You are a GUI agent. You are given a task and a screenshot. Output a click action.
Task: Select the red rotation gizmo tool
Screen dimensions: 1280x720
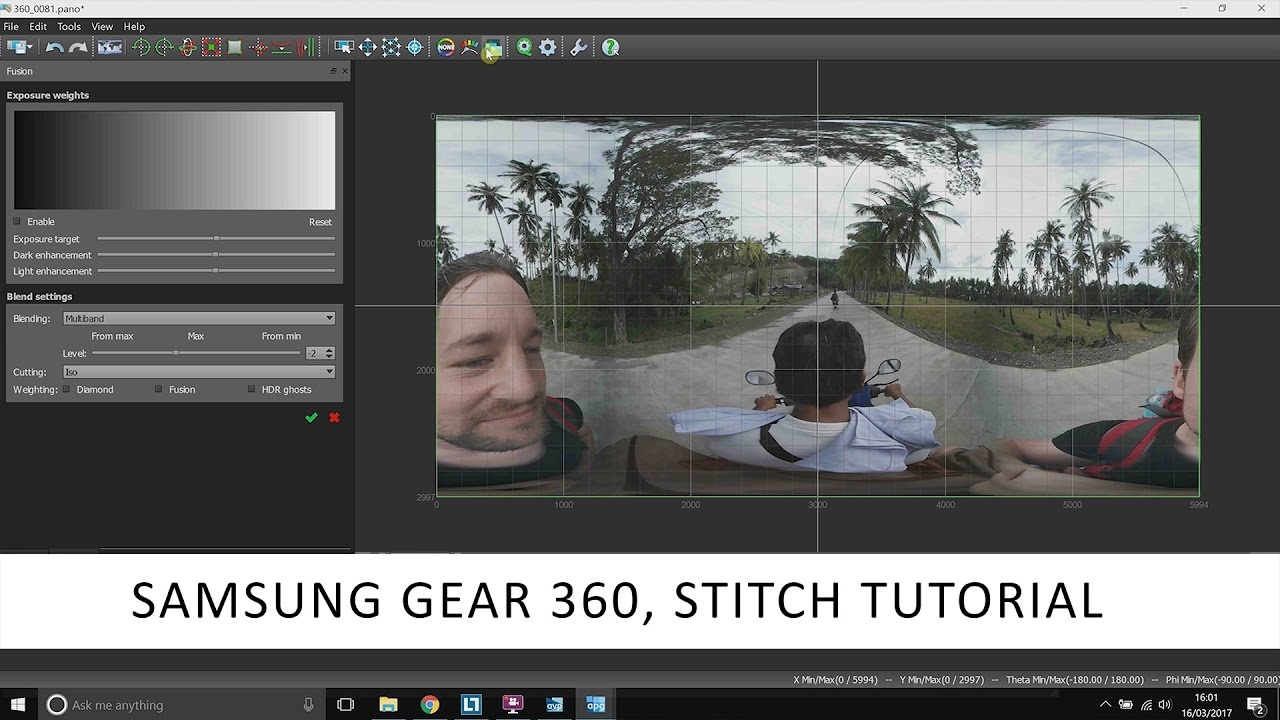tap(187, 47)
